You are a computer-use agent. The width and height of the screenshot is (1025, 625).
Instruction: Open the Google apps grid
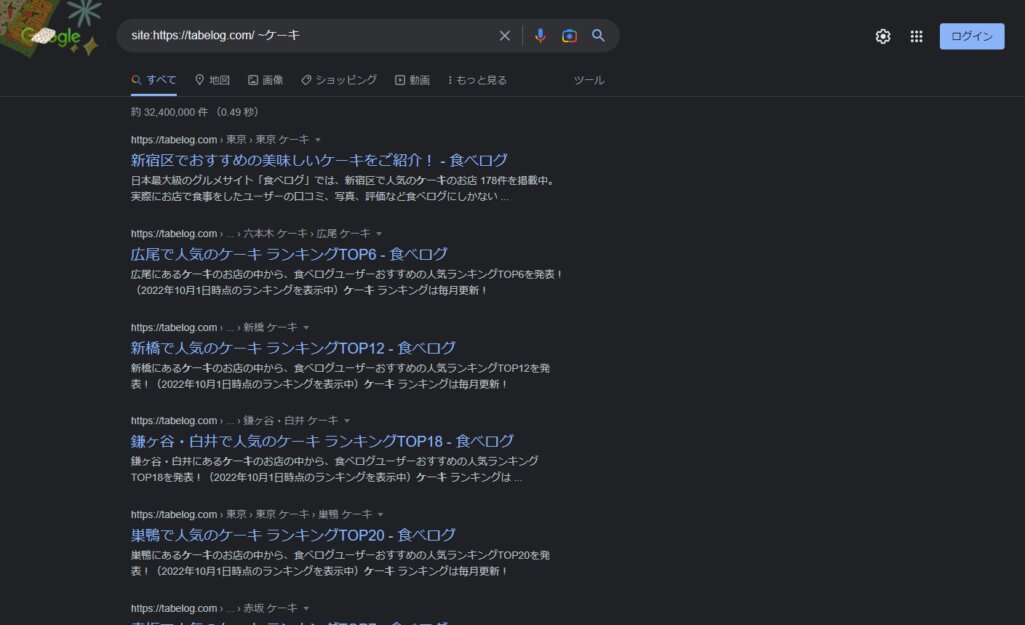(x=916, y=37)
